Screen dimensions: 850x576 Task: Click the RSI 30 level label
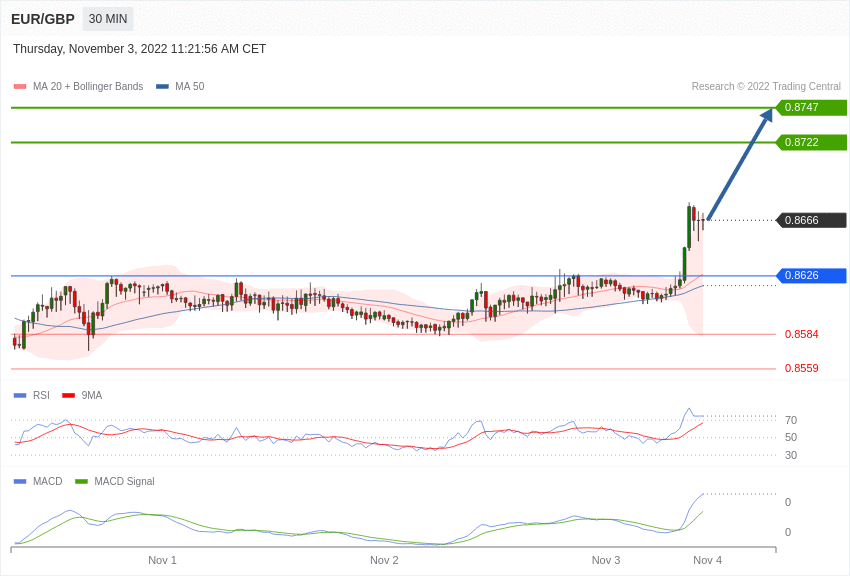click(791, 455)
